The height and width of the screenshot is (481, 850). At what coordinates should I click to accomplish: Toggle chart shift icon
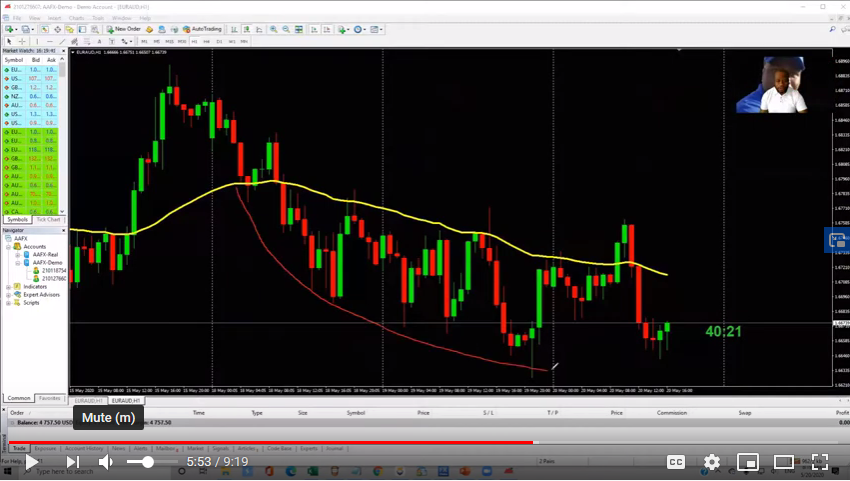pos(327,29)
